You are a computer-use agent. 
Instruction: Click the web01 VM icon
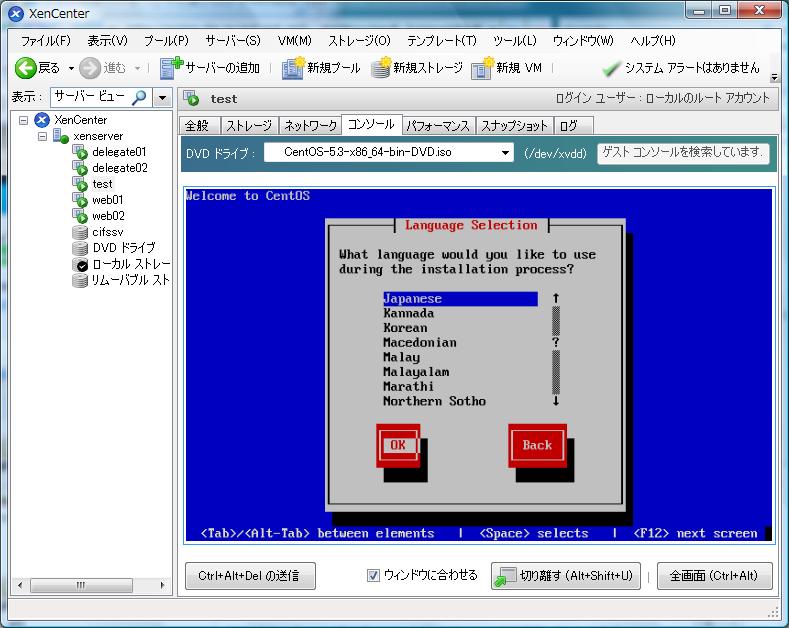tap(80, 200)
